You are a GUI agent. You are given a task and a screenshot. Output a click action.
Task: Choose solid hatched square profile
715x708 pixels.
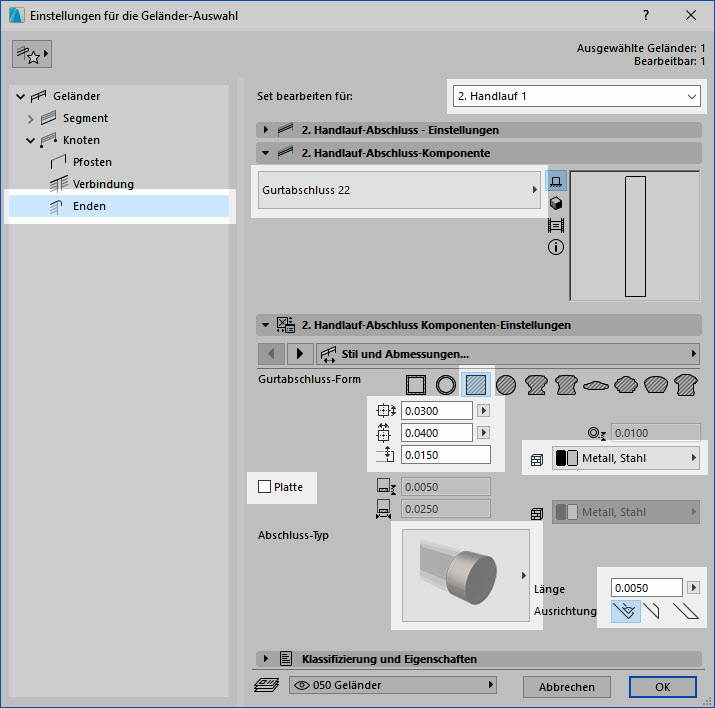coord(476,385)
